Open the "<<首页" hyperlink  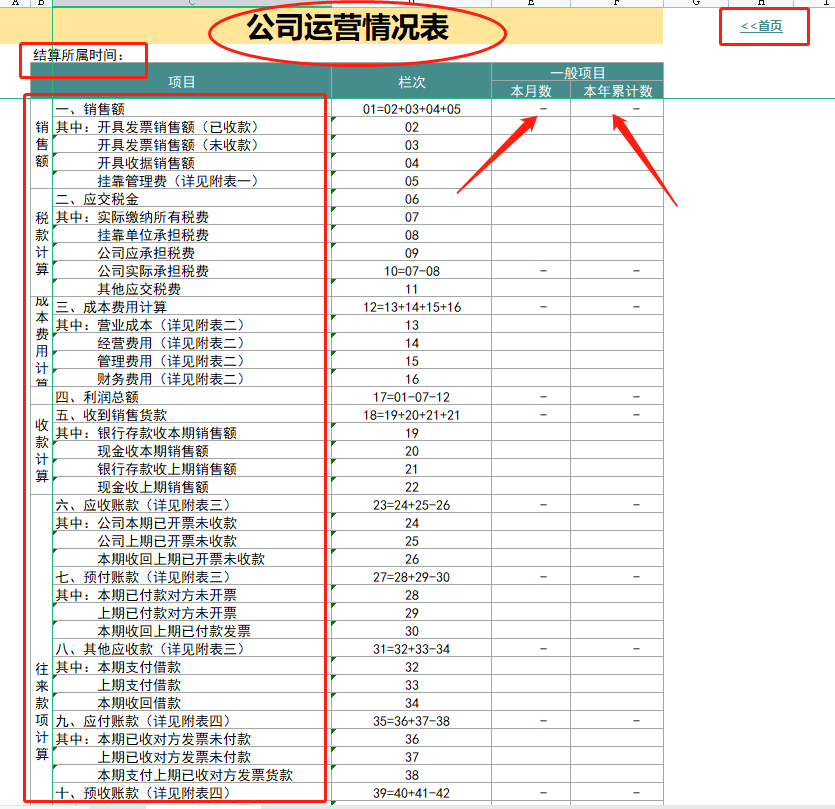(x=762, y=24)
